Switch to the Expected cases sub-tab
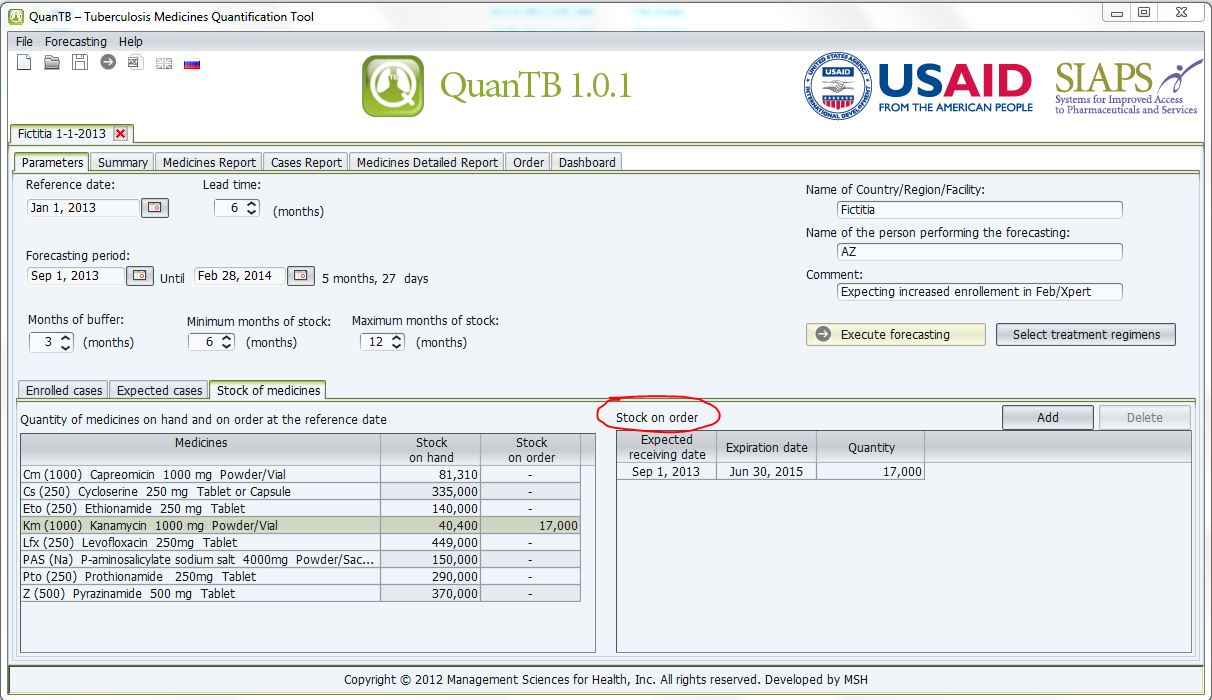The height and width of the screenshot is (700, 1212). pos(159,390)
